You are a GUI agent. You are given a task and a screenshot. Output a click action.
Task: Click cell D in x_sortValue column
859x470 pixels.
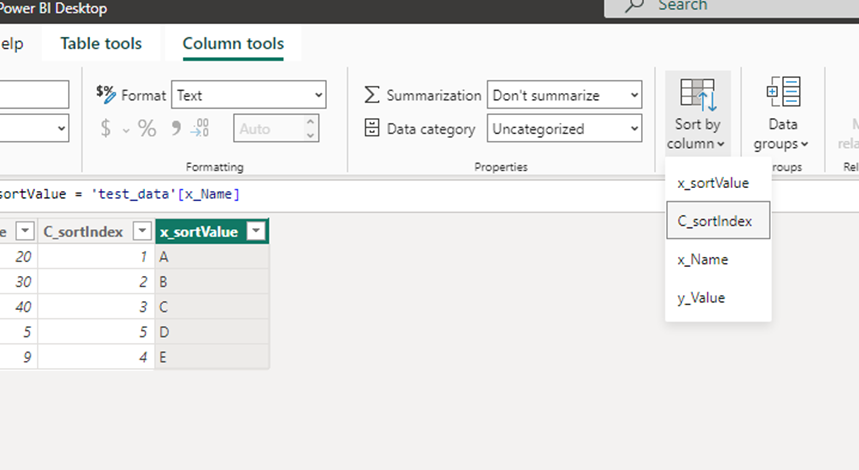pyautogui.click(x=212, y=332)
